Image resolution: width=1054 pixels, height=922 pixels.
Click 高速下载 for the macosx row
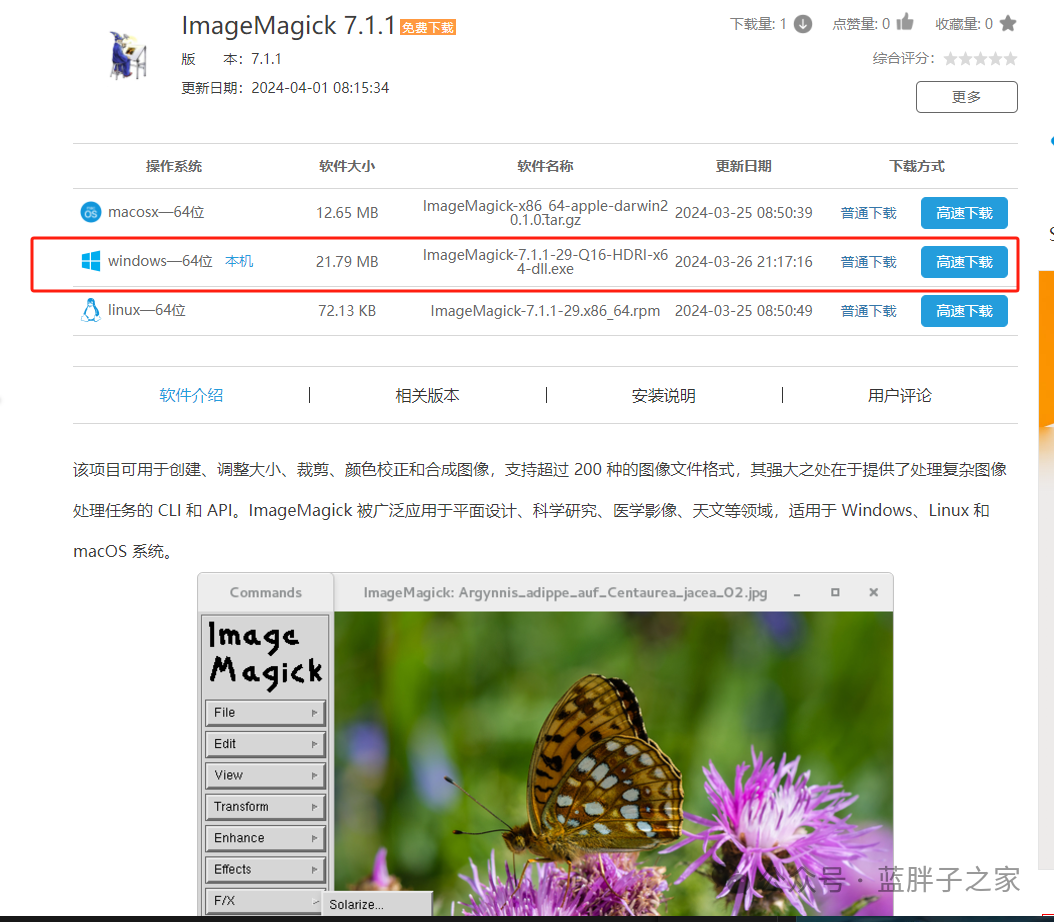tap(964, 213)
